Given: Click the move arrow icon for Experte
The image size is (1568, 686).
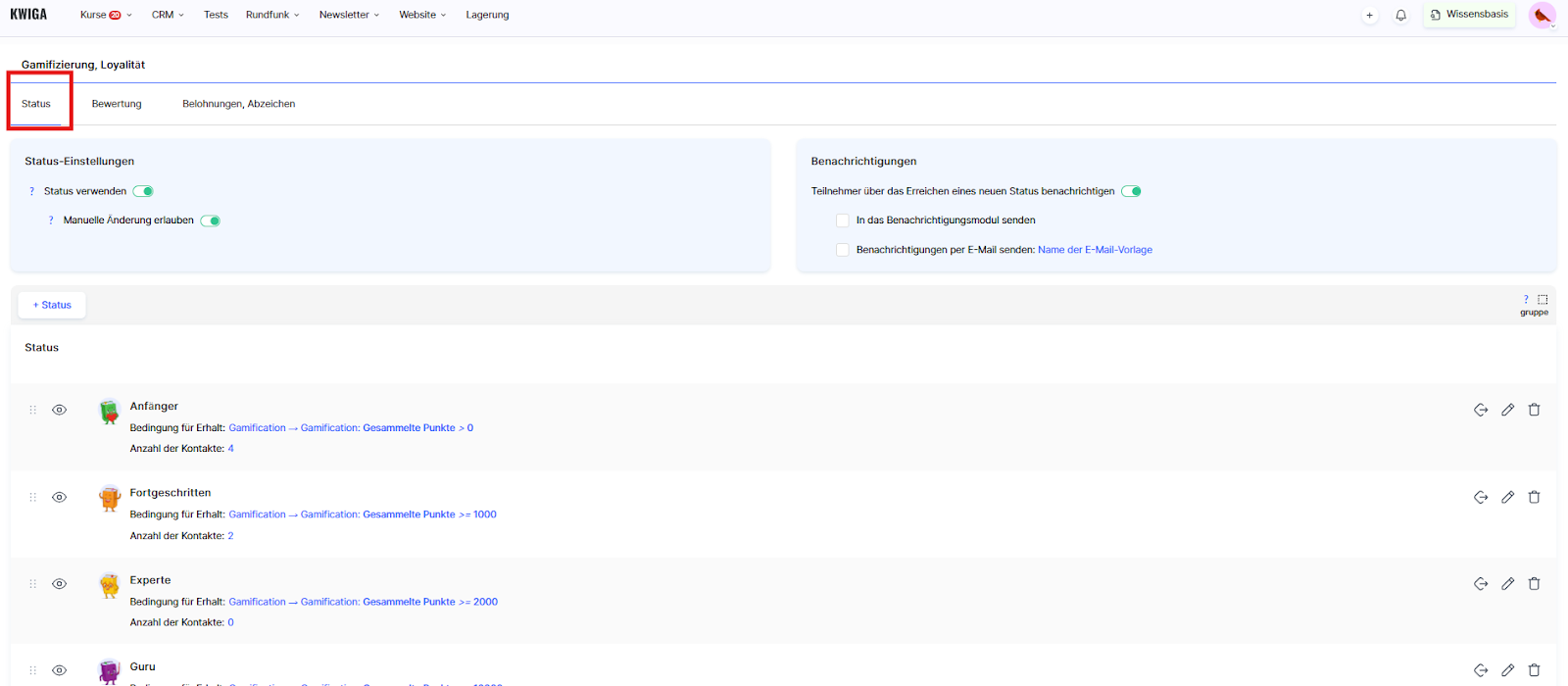Looking at the screenshot, I should coord(1481,584).
